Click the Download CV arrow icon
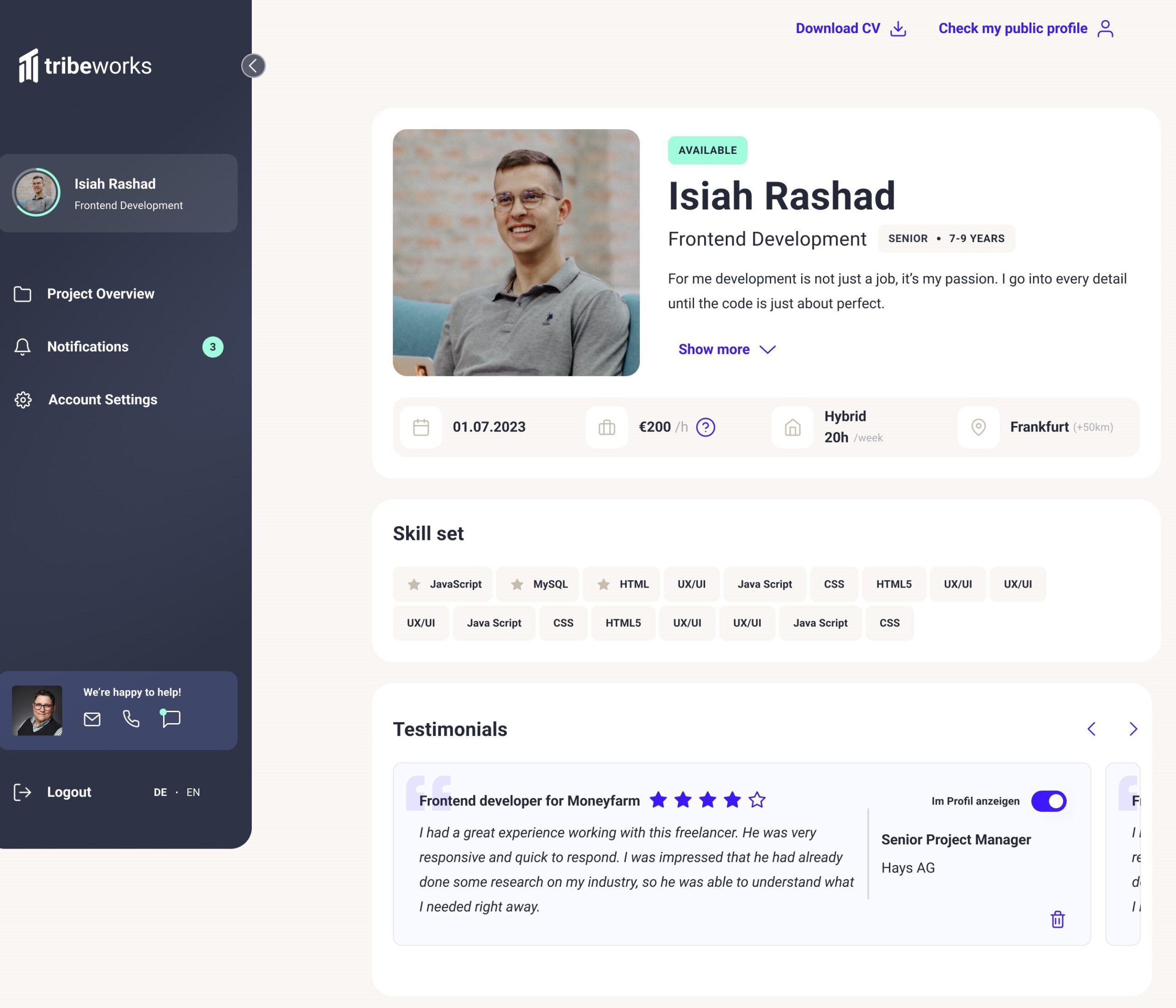The width and height of the screenshot is (1176, 1008). tap(898, 28)
